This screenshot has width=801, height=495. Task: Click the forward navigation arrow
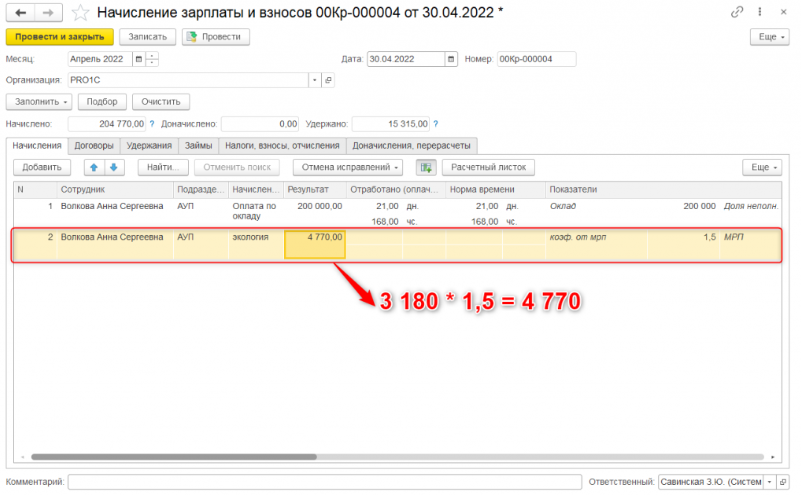click(x=49, y=13)
